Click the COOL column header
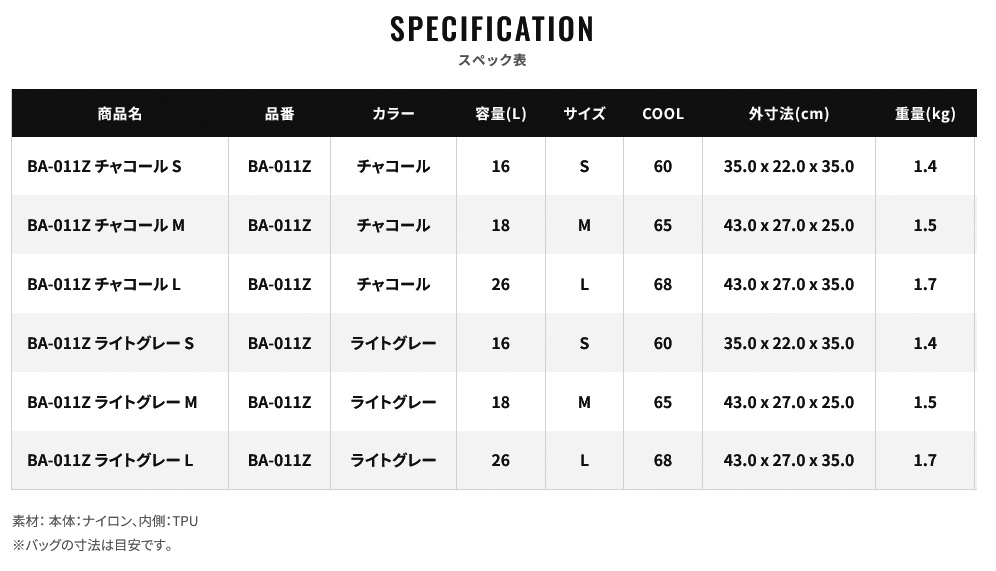This screenshot has height=571, width=996. 663,114
